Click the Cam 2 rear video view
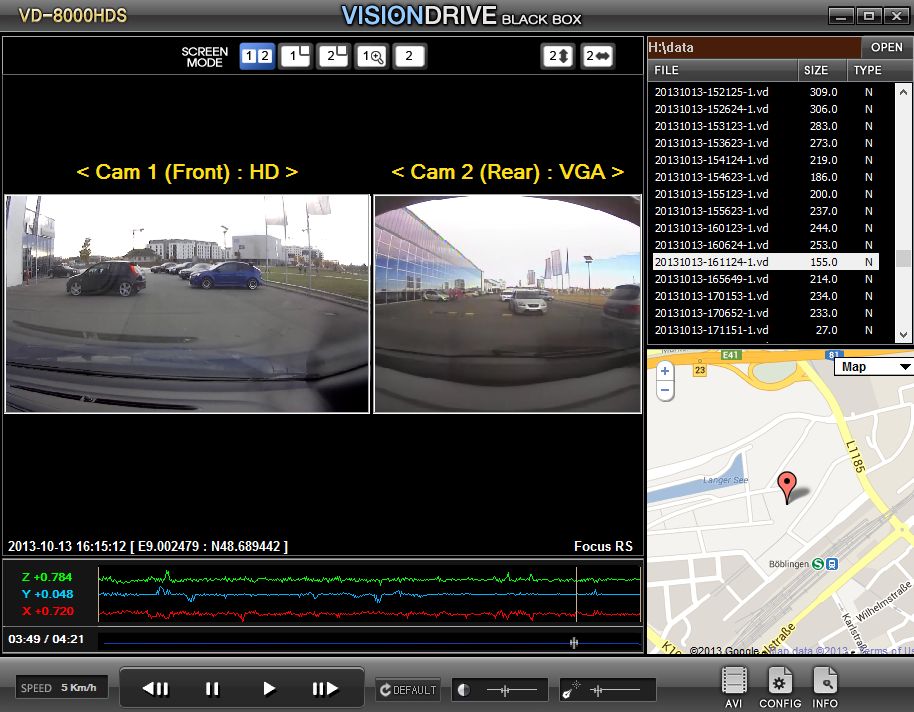This screenshot has width=914, height=712. point(507,304)
